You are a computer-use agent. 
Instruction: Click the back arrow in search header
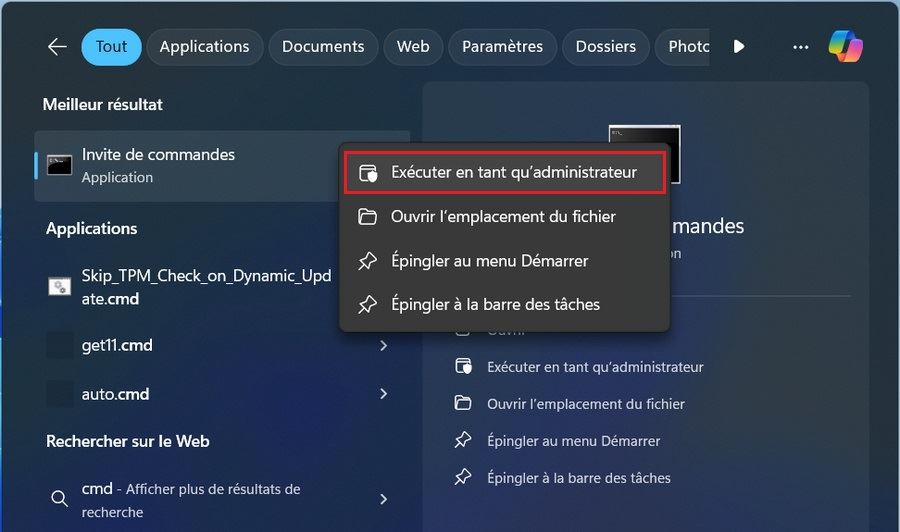click(x=57, y=47)
